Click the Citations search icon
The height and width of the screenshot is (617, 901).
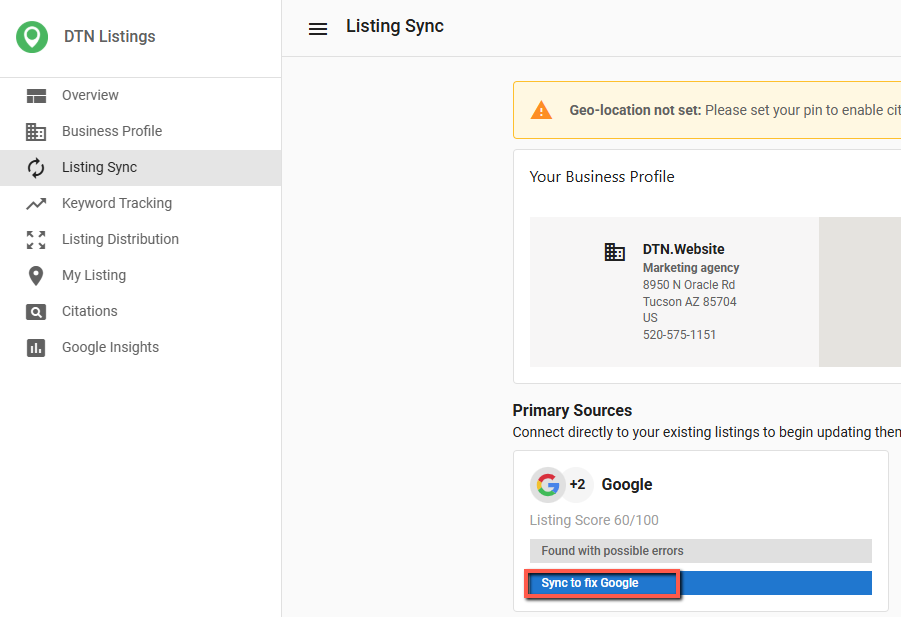(x=36, y=312)
